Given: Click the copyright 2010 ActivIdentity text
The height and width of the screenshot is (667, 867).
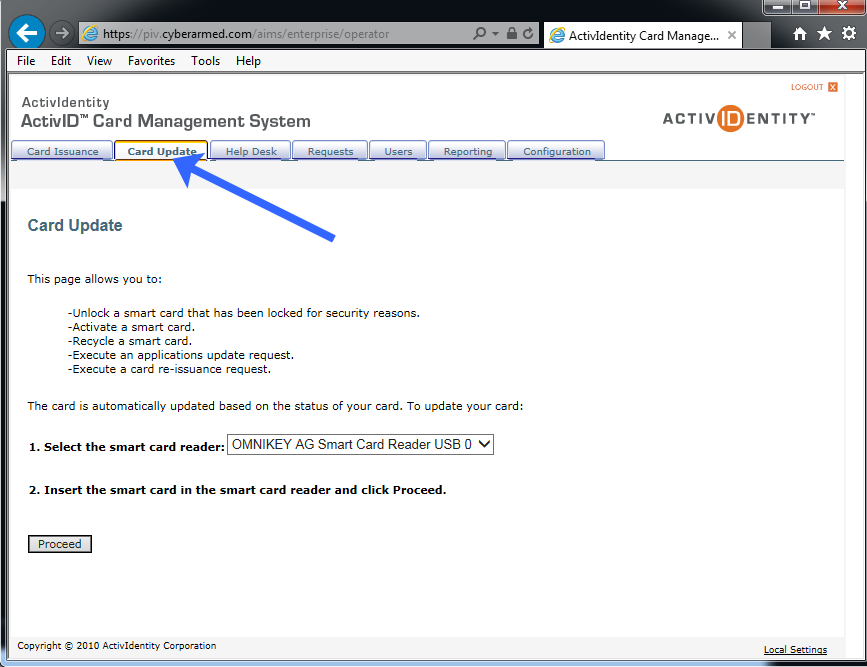Looking at the screenshot, I should coord(117,645).
